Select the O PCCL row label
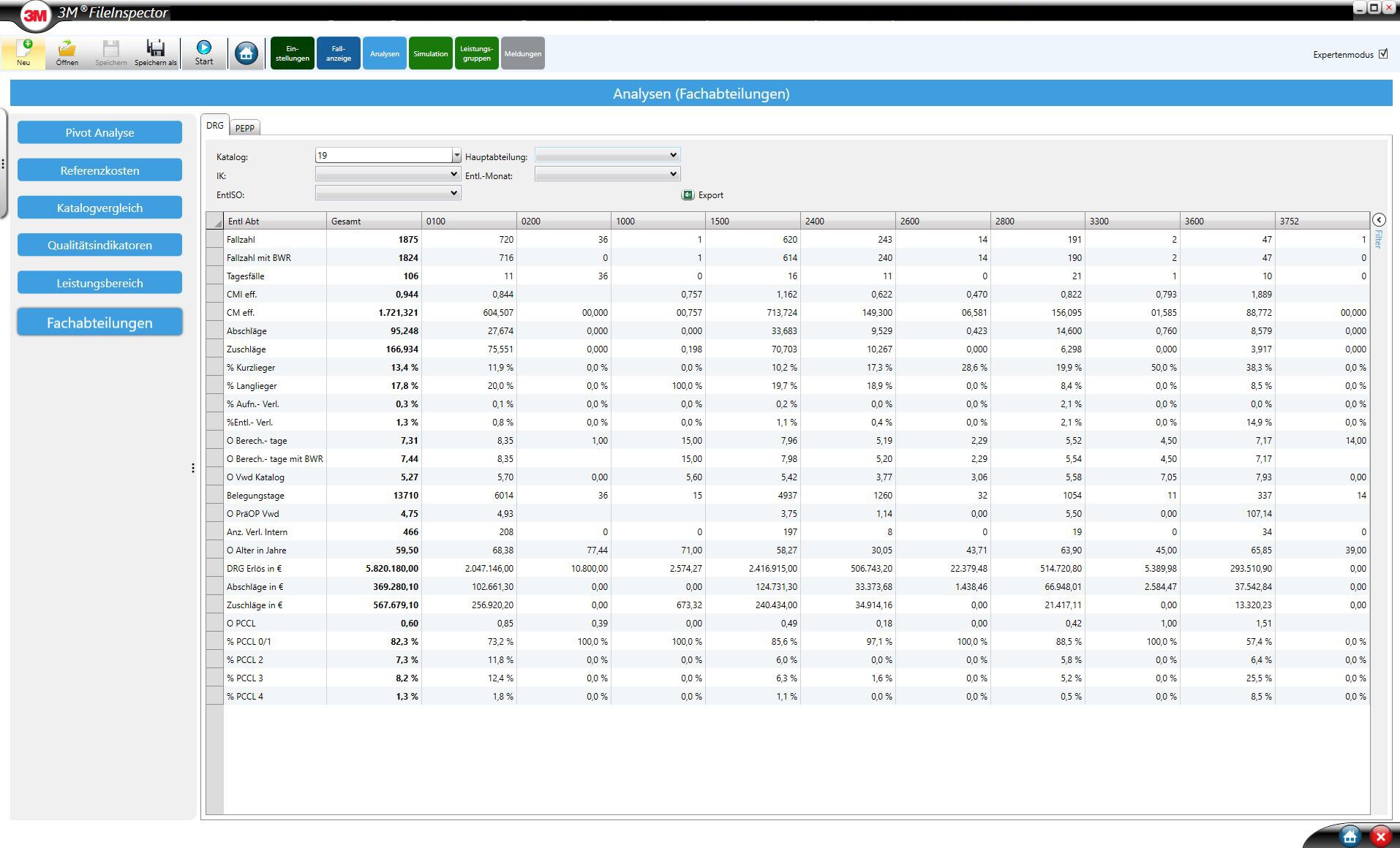Viewport: 1400px width, 848px height. 241,623
